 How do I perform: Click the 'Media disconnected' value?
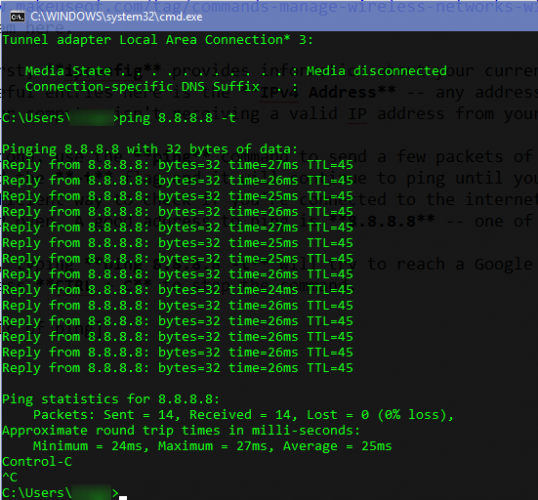tap(376, 71)
